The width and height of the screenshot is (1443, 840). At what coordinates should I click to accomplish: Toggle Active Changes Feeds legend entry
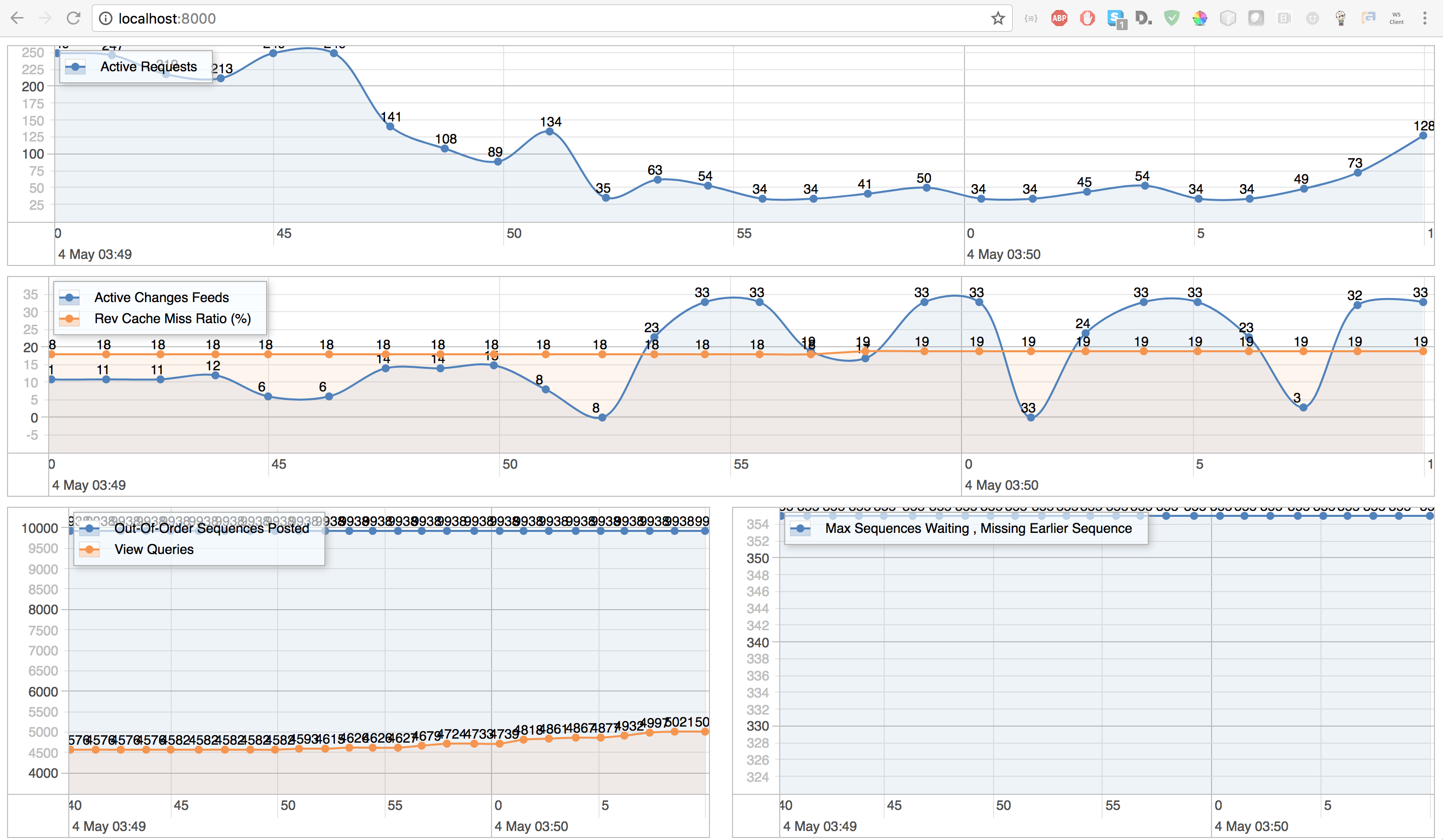point(161,298)
